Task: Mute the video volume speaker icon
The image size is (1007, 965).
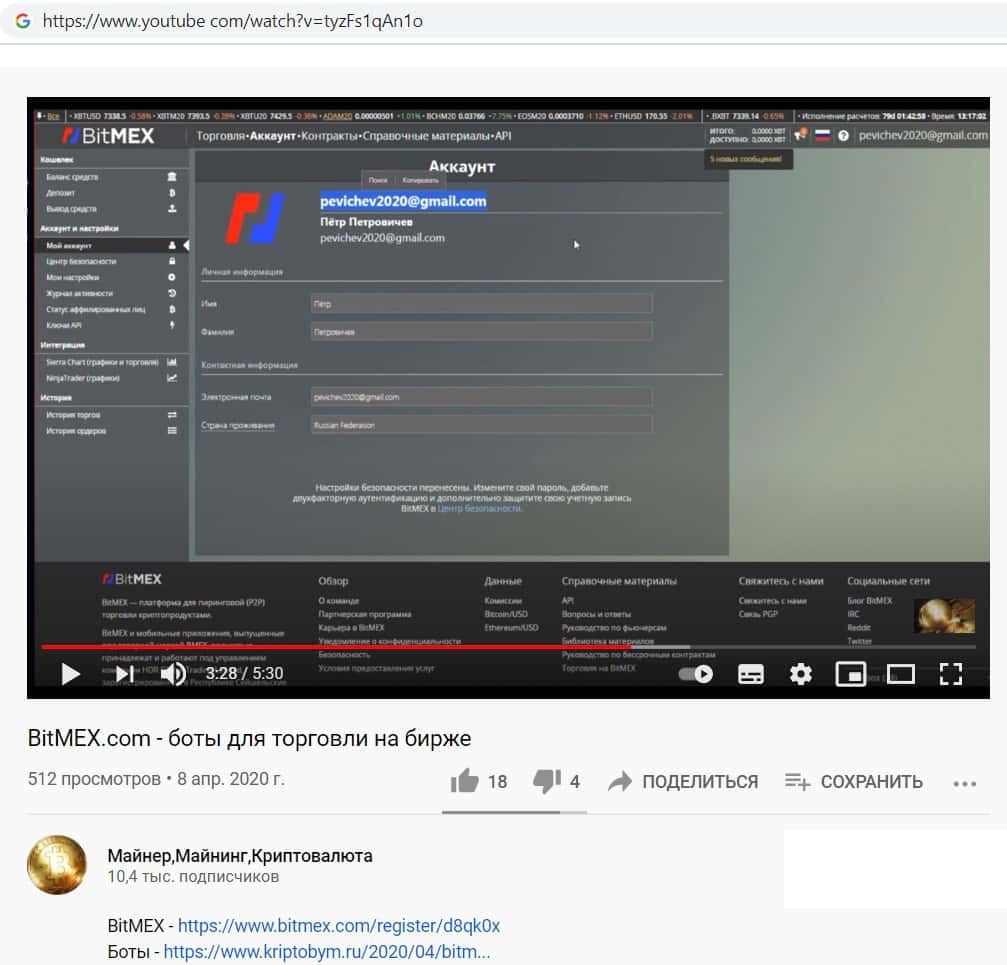Action: pos(173,674)
